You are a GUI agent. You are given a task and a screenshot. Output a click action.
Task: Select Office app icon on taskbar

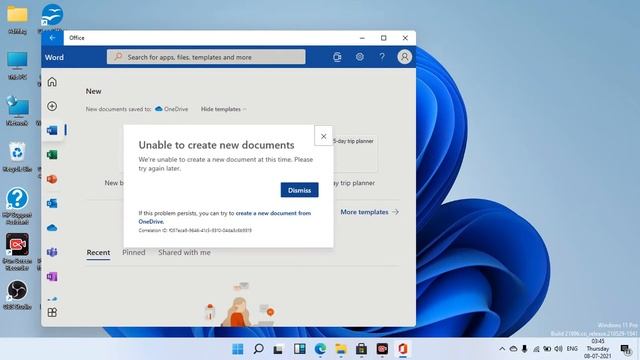pyautogui.click(x=403, y=349)
